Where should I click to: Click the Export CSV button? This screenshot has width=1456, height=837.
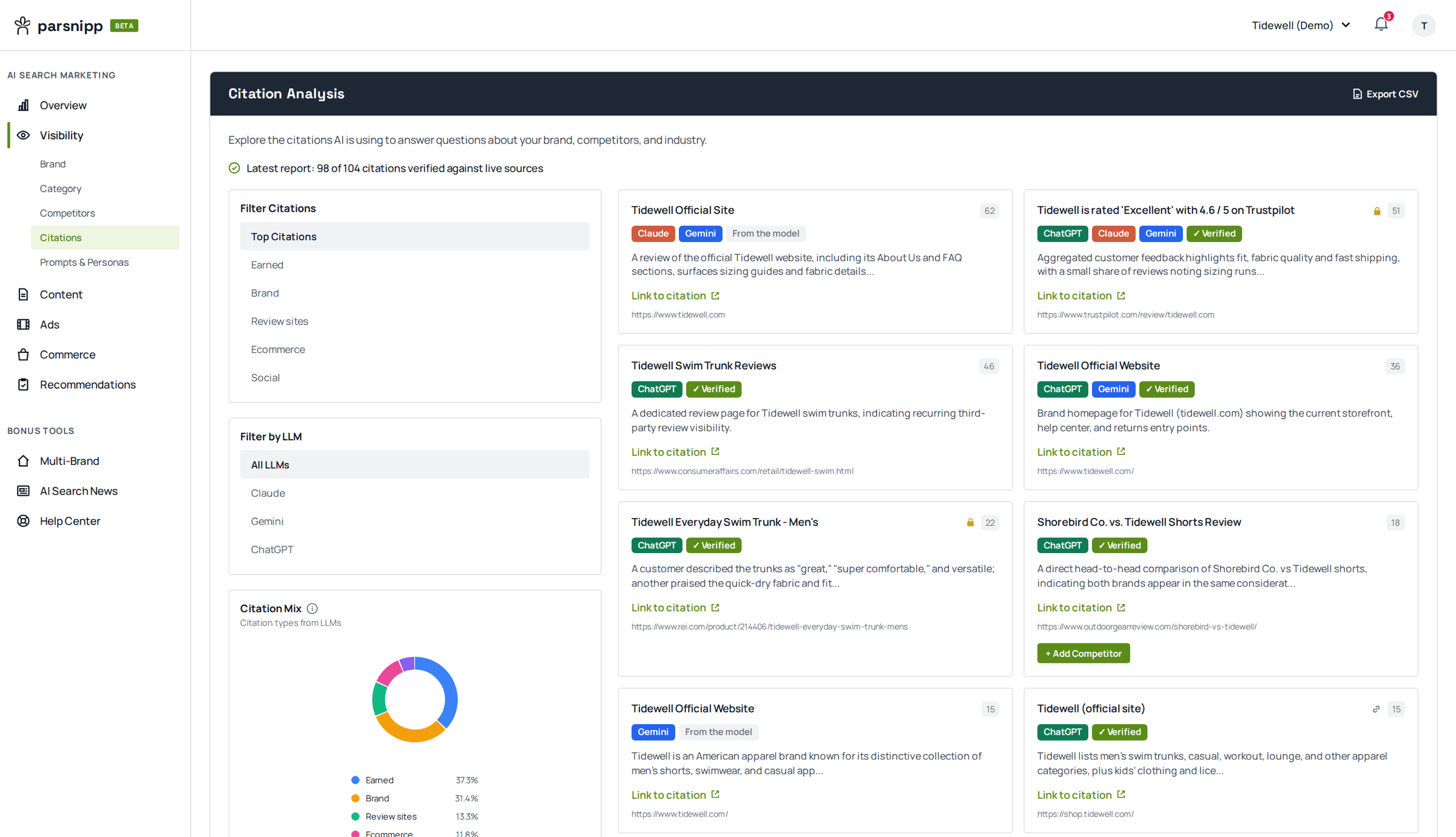pyautogui.click(x=1385, y=94)
